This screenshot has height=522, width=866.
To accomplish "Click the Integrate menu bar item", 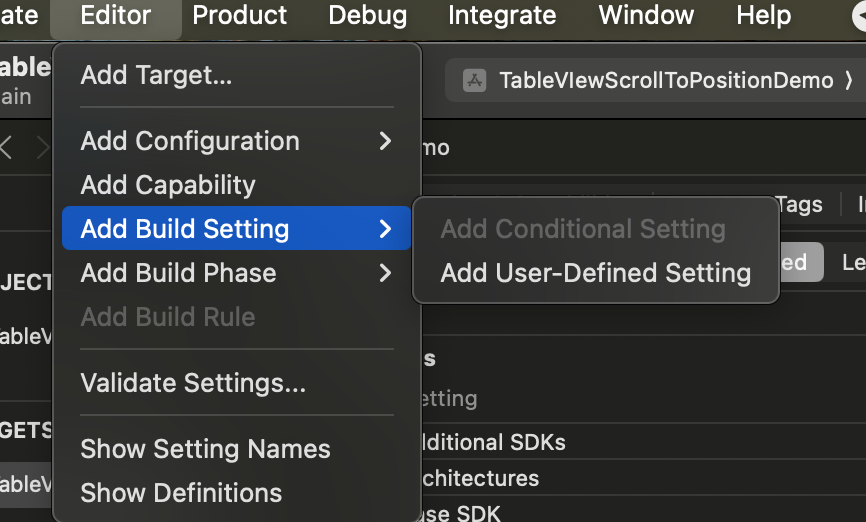I will (502, 16).
